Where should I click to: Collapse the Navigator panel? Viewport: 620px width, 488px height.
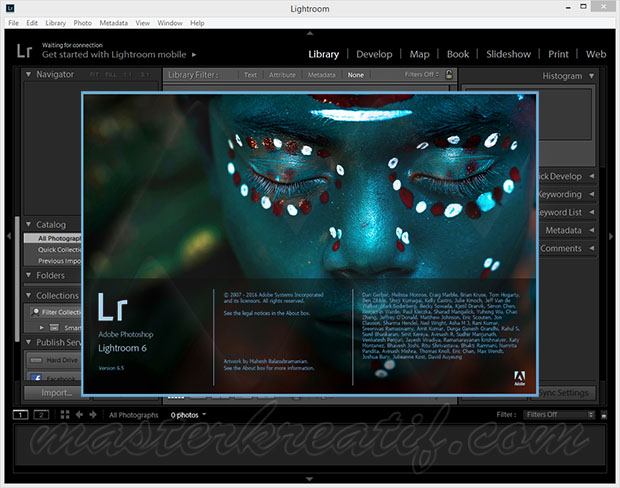click(28, 74)
